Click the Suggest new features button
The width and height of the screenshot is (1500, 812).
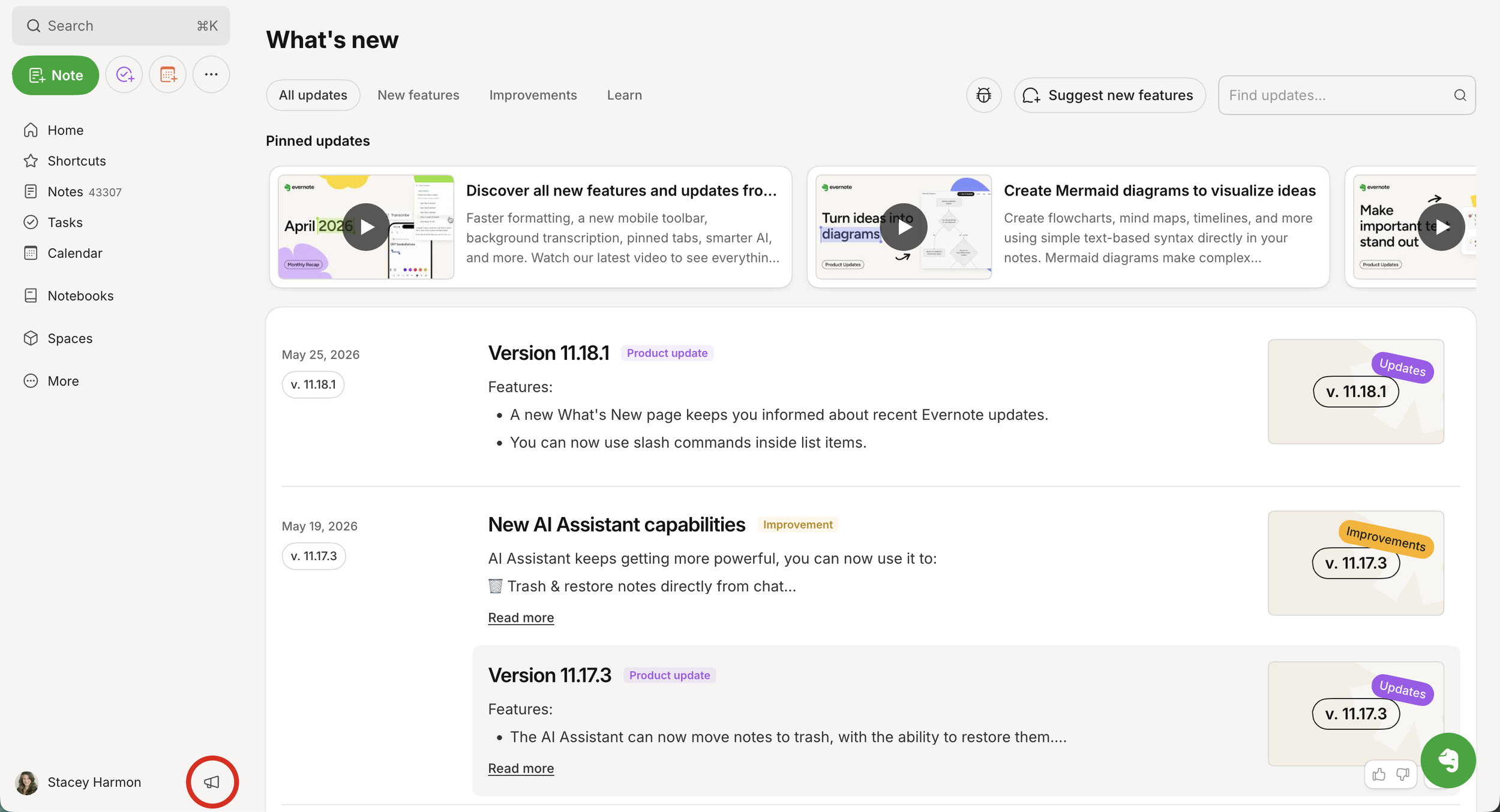[1110, 95]
